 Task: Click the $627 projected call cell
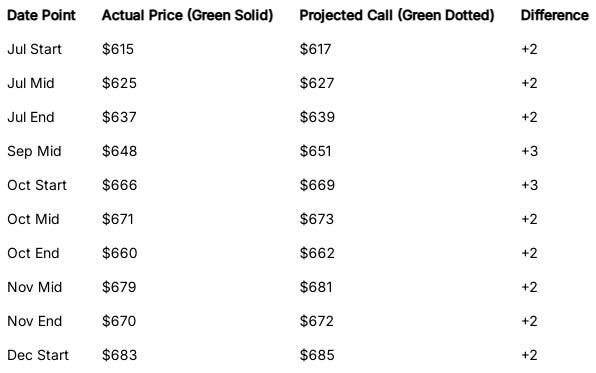point(317,83)
